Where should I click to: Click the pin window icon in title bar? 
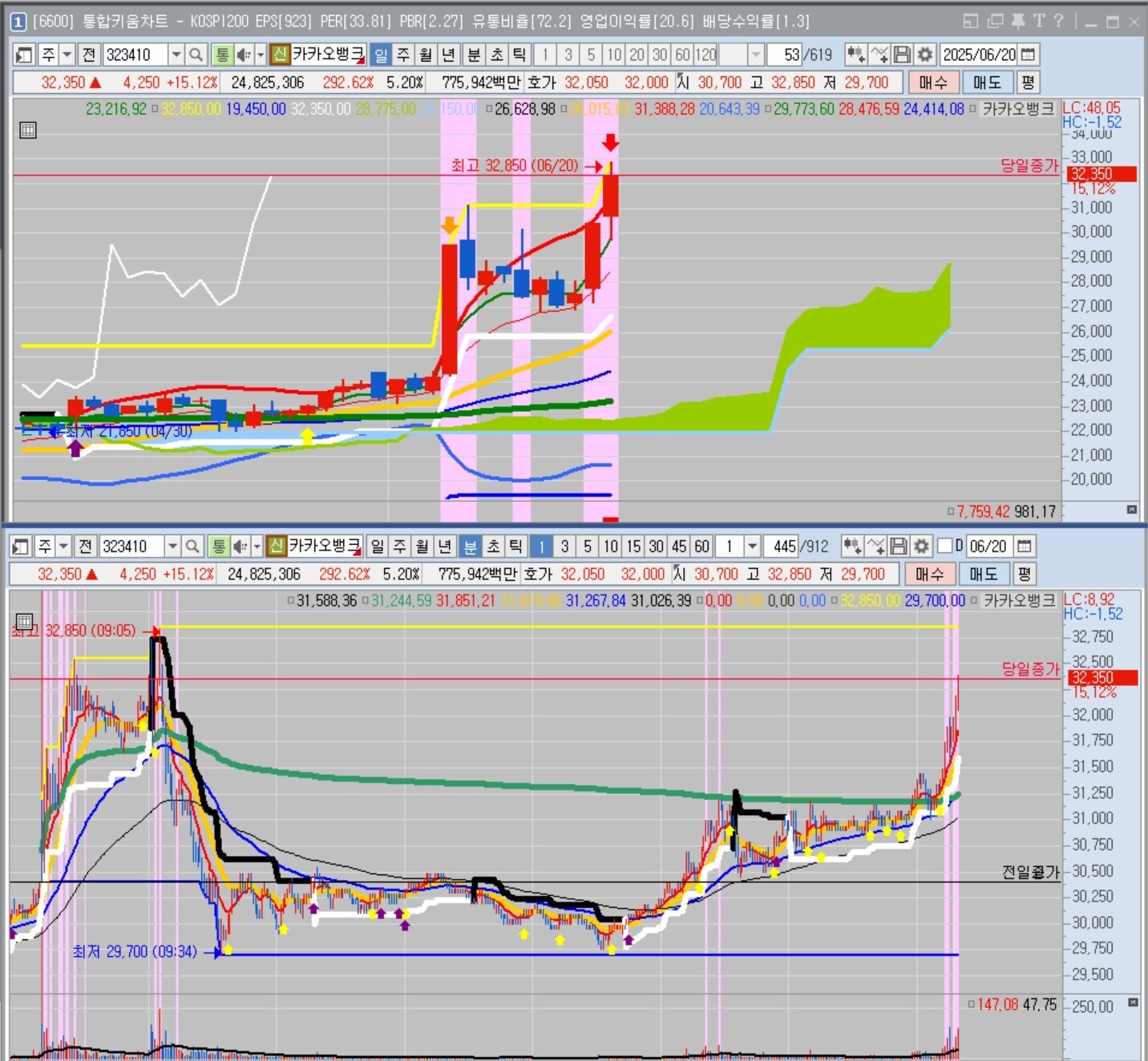(1017, 22)
